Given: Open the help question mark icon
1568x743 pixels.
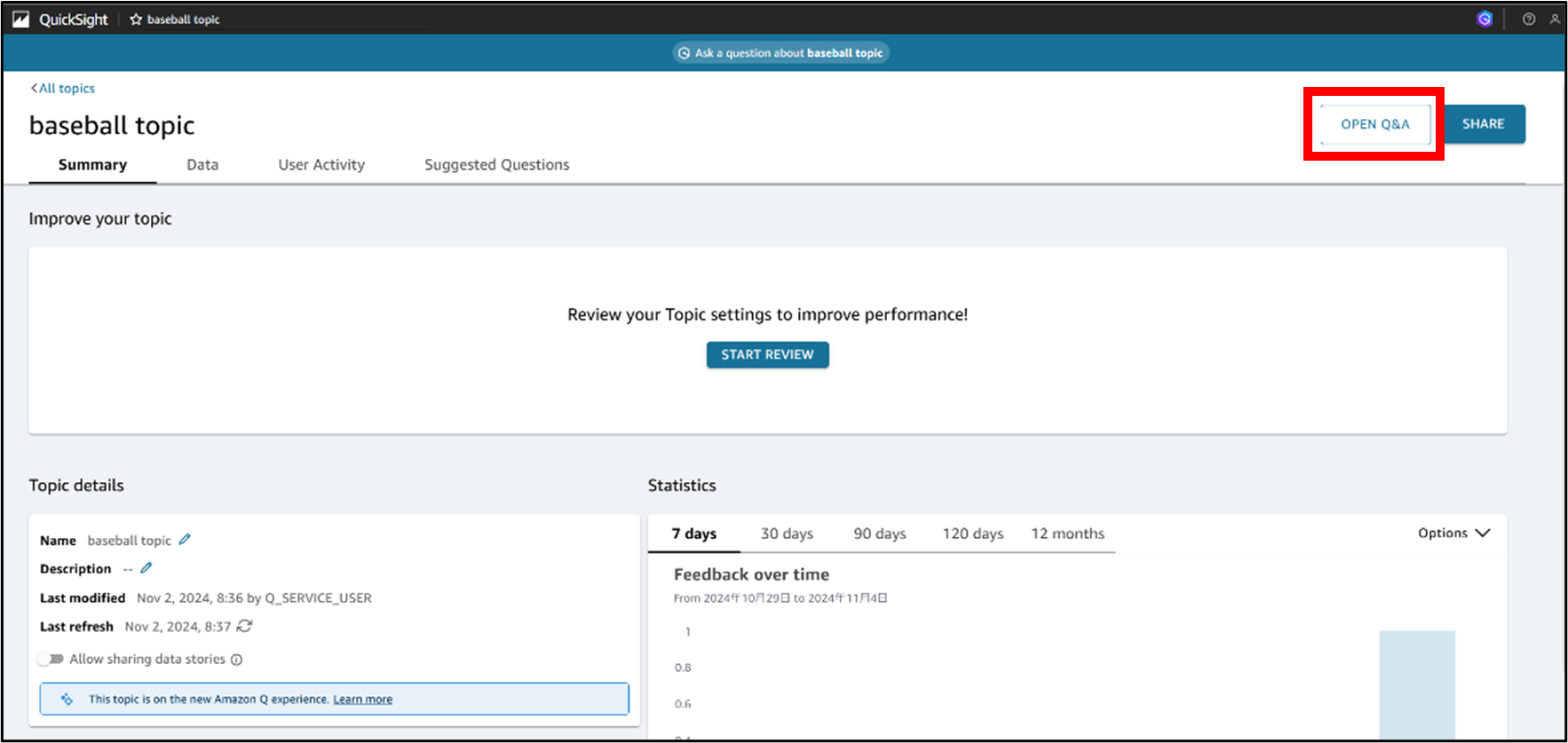Looking at the screenshot, I should coord(1529,19).
